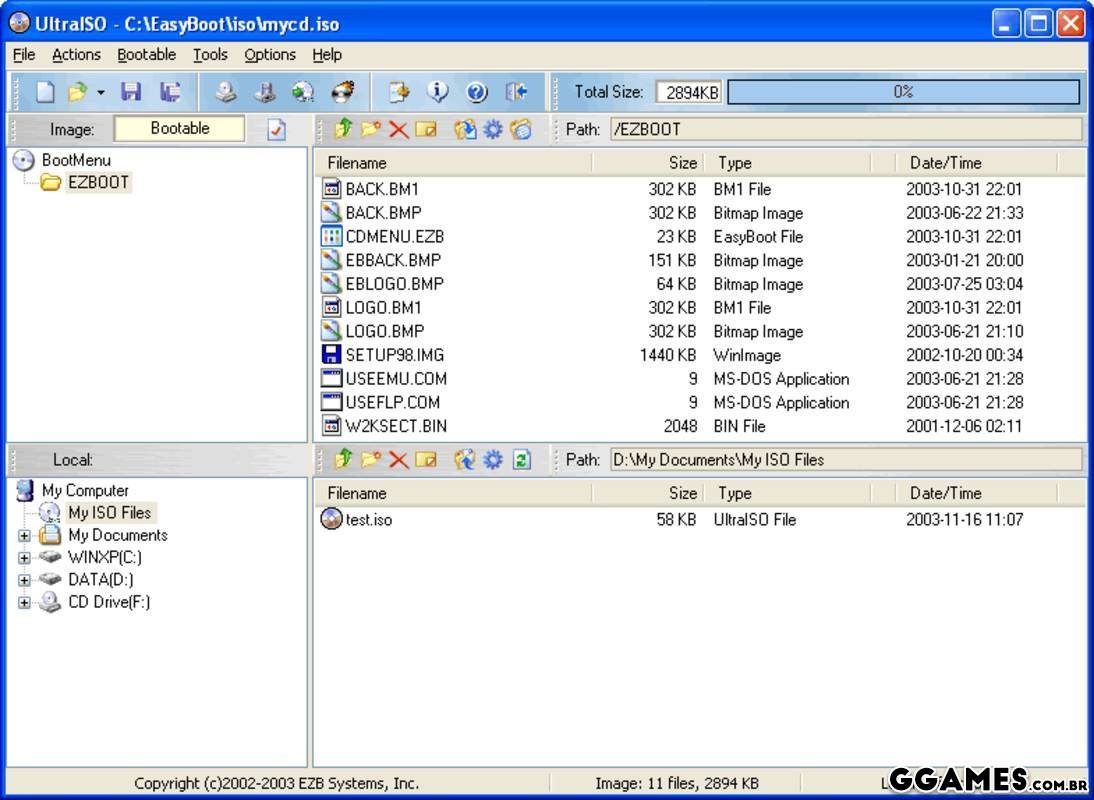Open the Help question mark icon
The height and width of the screenshot is (800, 1094).
pos(477,92)
